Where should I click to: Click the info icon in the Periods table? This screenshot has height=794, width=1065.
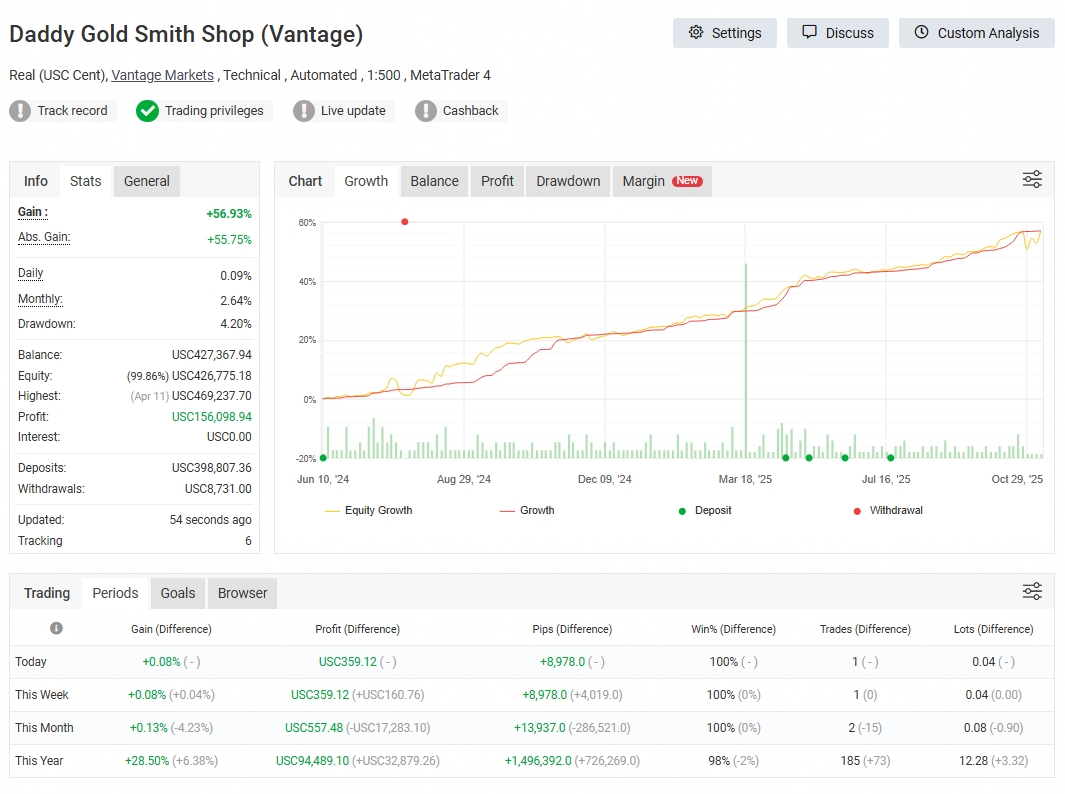click(57, 628)
